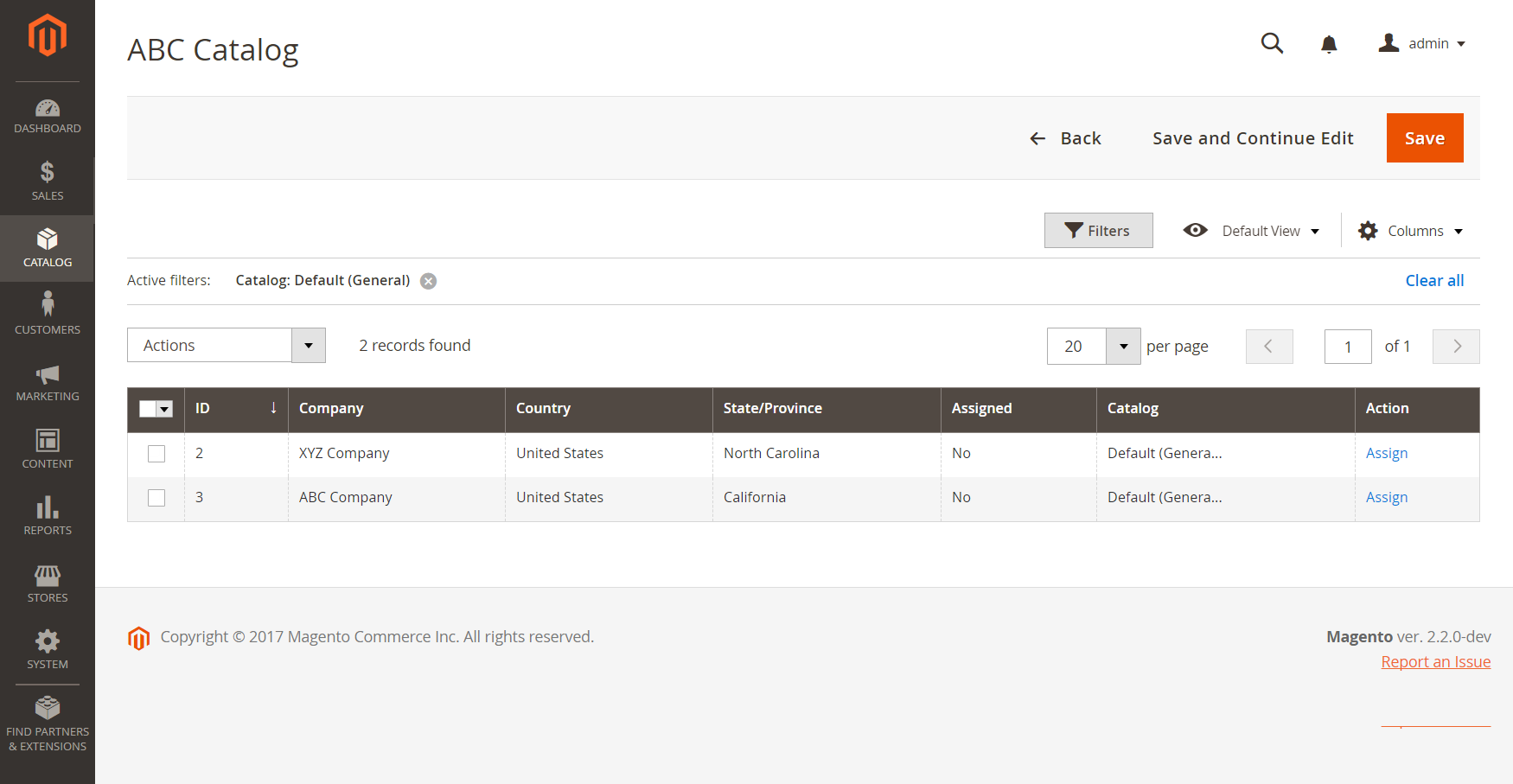Open the Filters panel
This screenshot has height=784, width=1513.
coord(1098,231)
